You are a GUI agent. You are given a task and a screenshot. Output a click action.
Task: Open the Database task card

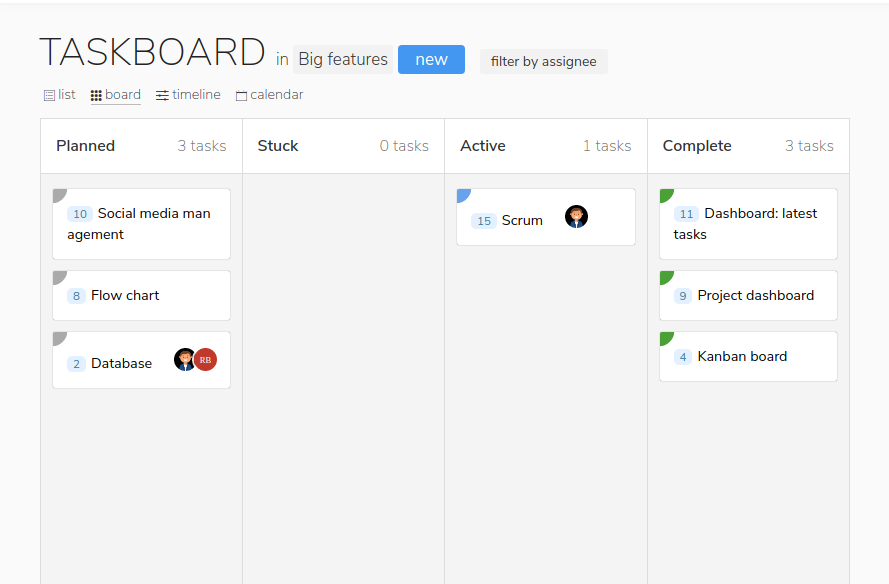coord(141,360)
